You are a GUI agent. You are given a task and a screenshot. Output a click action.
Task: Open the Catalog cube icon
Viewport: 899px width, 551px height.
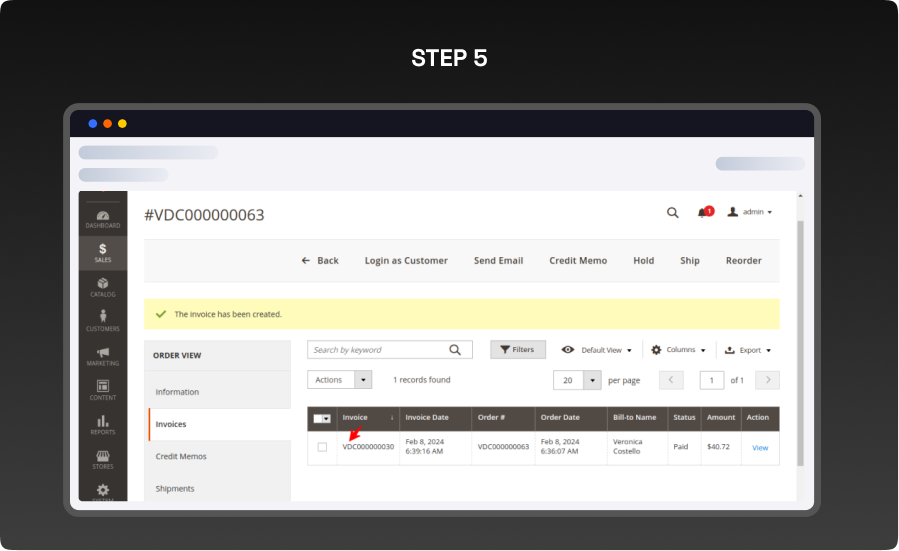103,287
